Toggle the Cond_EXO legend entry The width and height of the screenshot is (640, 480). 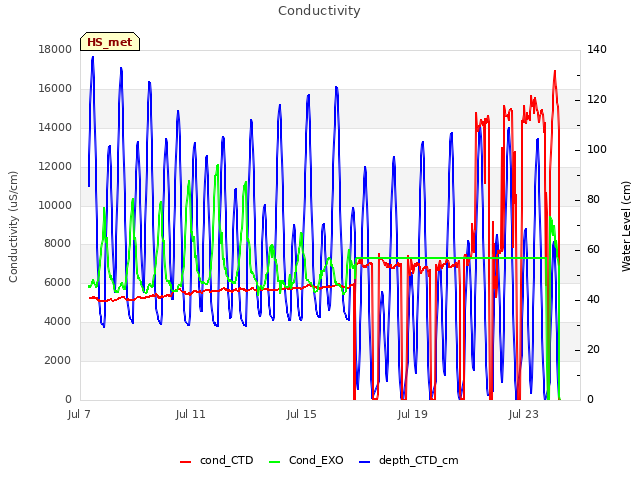tap(306, 460)
